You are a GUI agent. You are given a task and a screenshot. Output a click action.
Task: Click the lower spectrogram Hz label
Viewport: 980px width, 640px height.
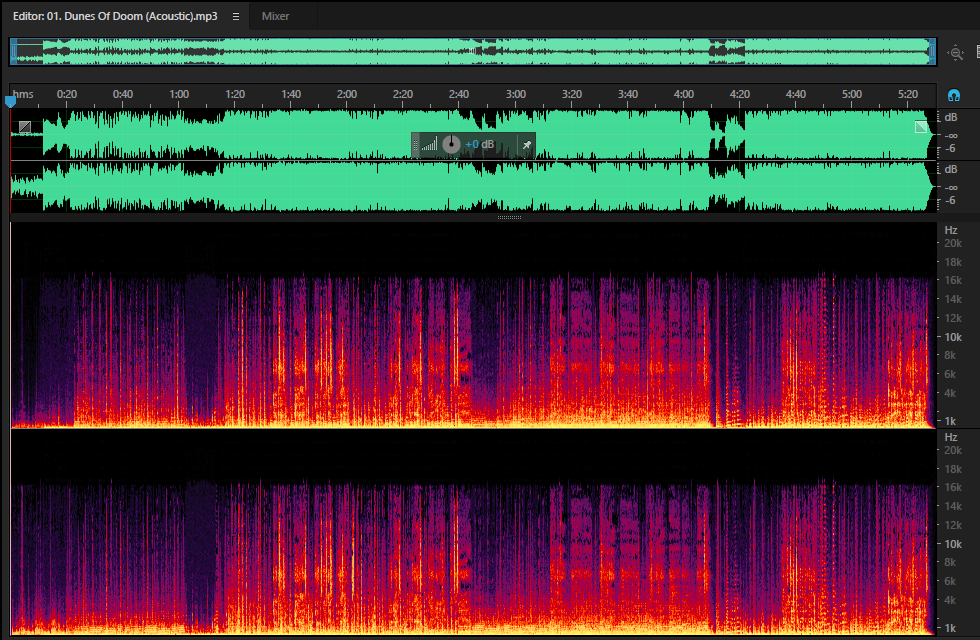(951, 437)
